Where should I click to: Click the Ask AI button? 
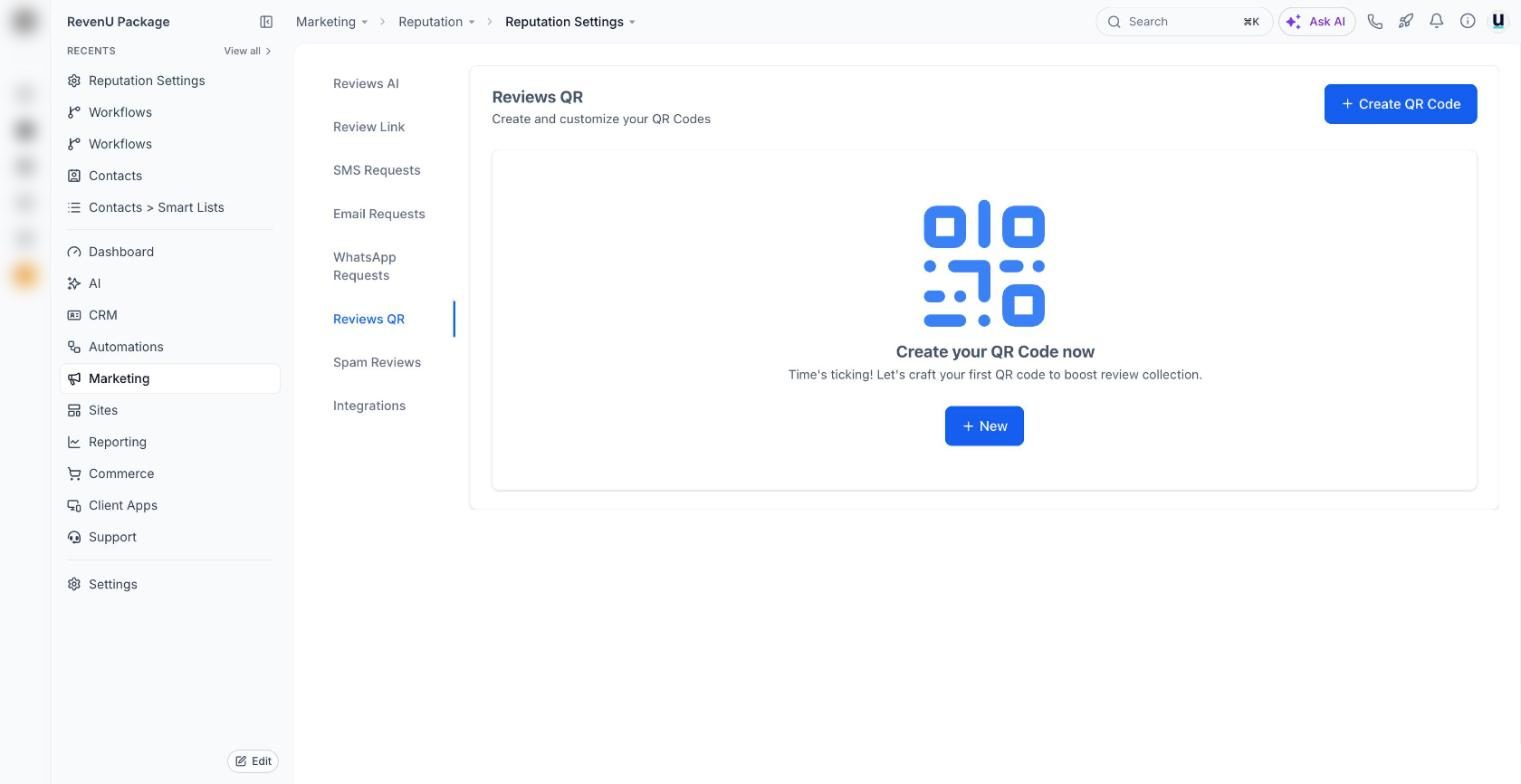(1317, 21)
